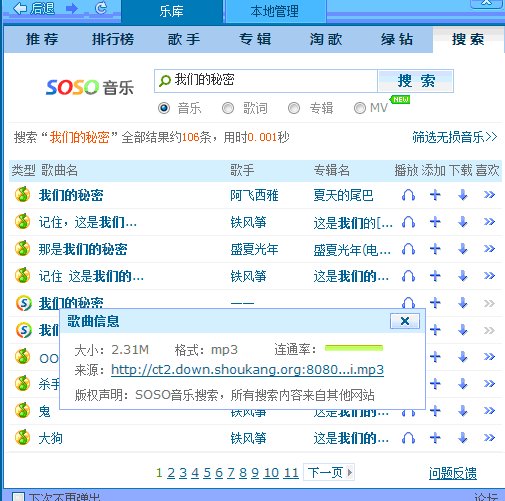
Task: Open song title 大狗
Action: click(51, 438)
